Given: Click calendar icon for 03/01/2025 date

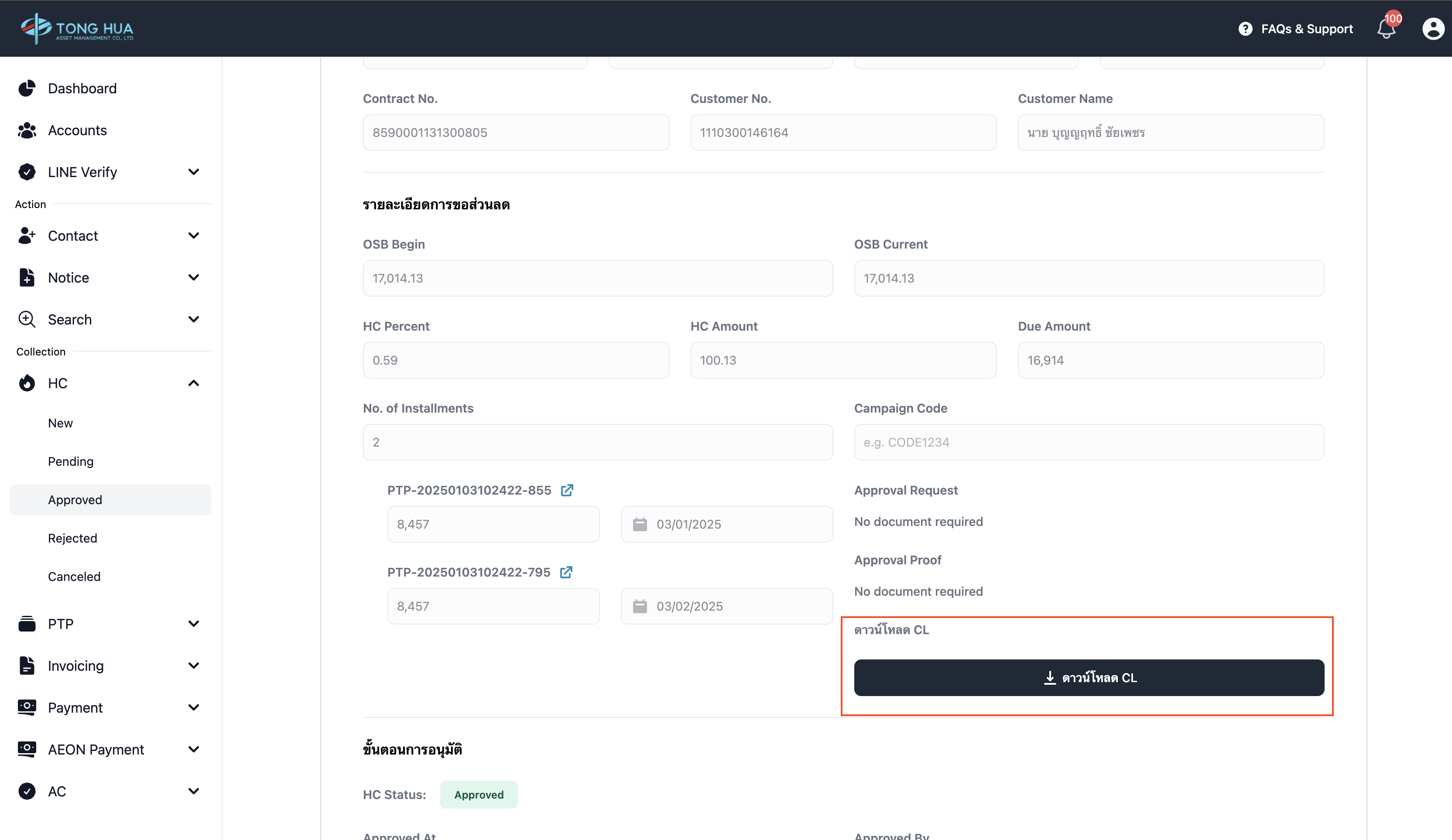Looking at the screenshot, I should coord(640,524).
